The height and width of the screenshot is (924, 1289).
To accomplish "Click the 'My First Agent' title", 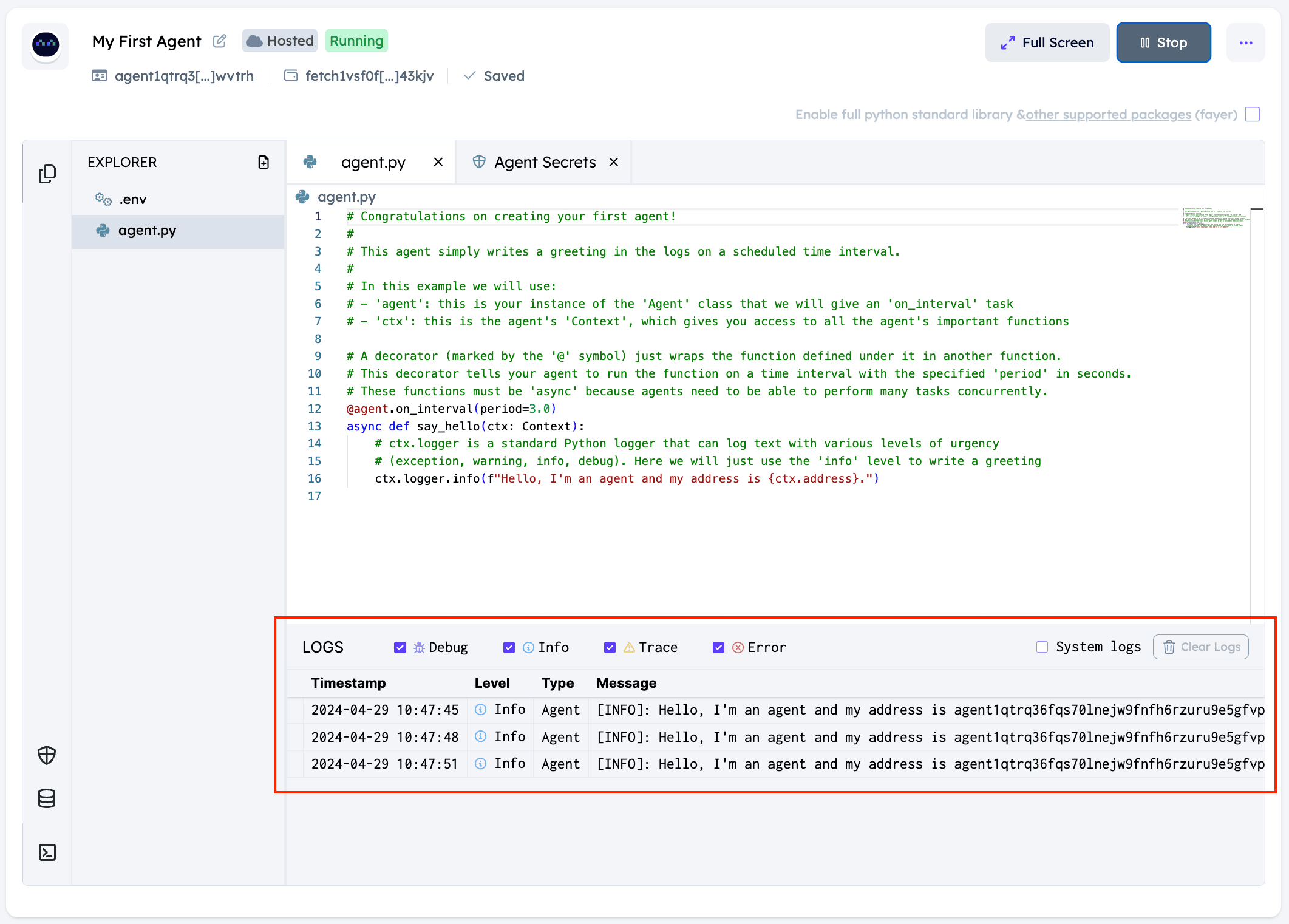I will click(x=146, y=41).
